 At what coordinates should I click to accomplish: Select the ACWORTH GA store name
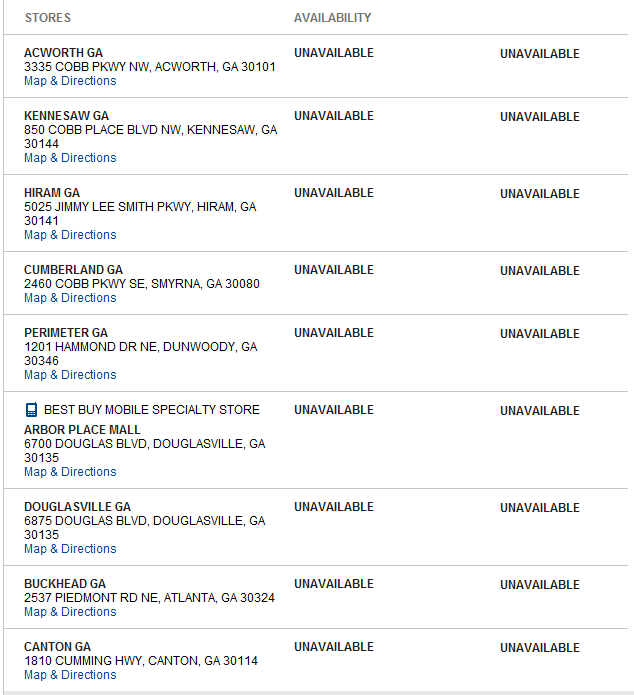click(x=63, y=53)
